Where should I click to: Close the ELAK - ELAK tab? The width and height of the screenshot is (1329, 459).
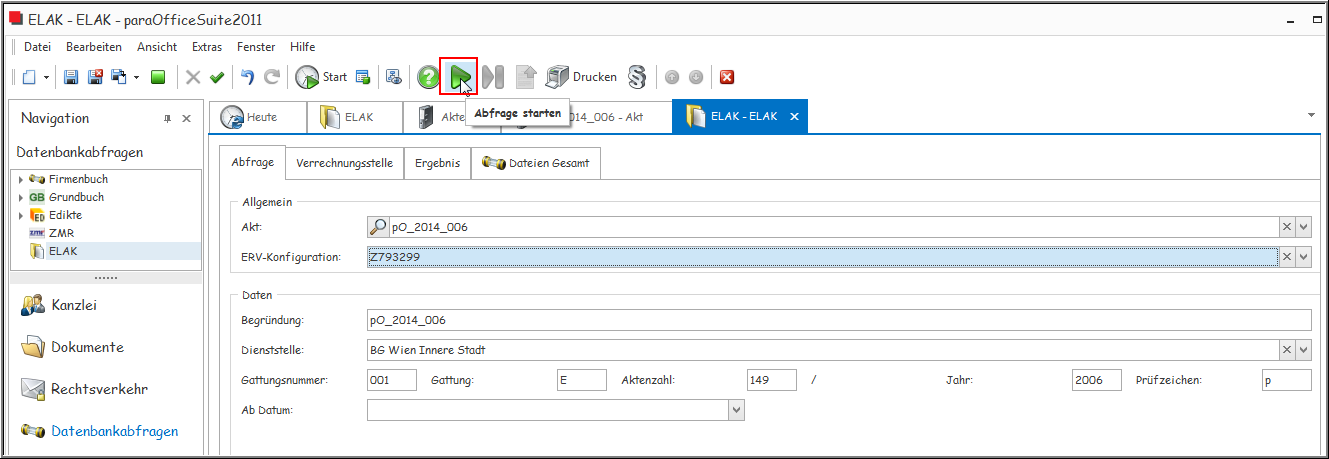tap(794, 117)
